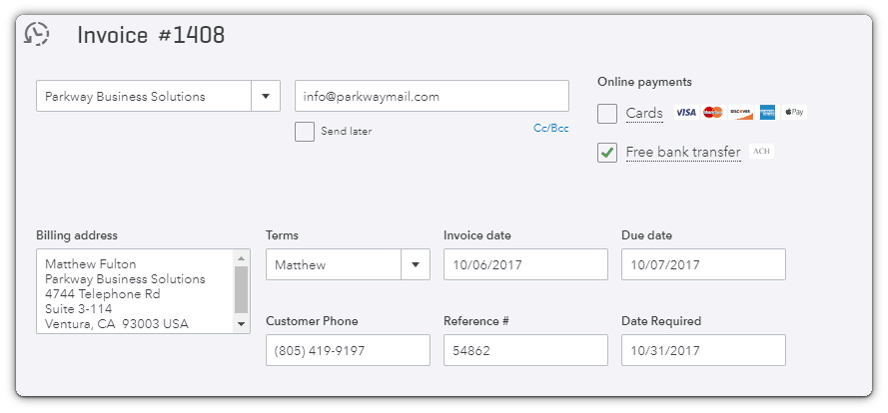
Task: Tick the Send later checkbox
Action: (x=305, y=131)
